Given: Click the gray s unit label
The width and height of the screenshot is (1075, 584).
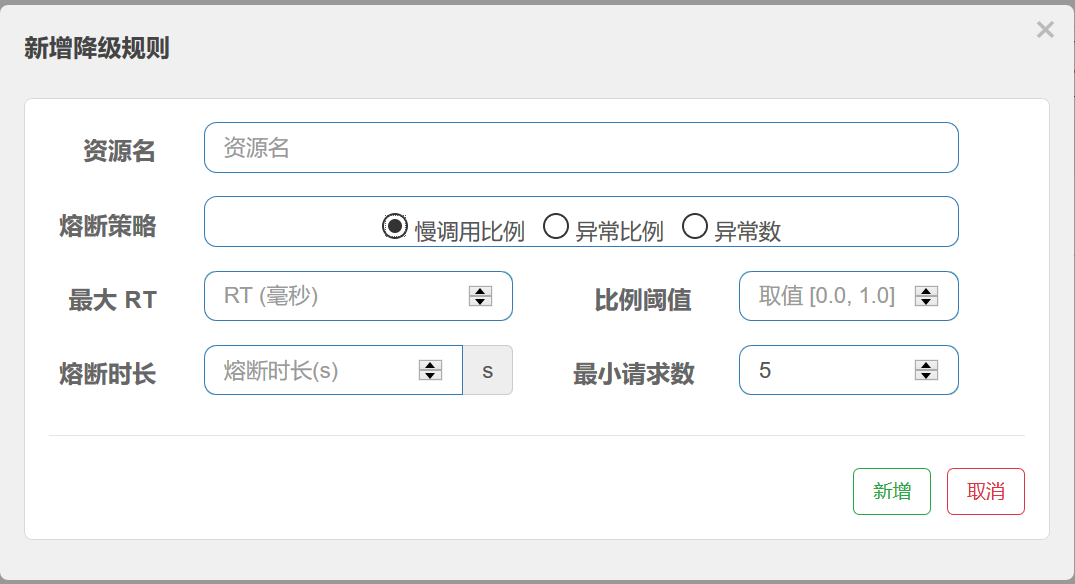Looking at the screenshot, I should [488, 370].
